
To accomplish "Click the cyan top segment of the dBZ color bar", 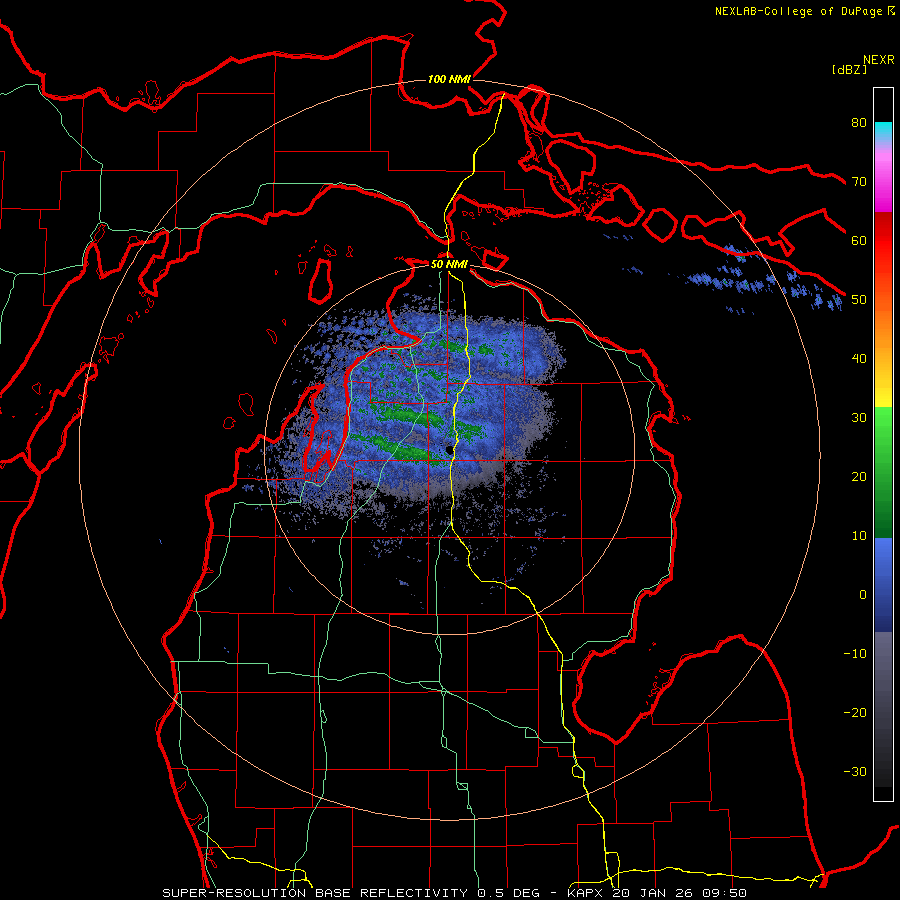I will pos(883,131).
